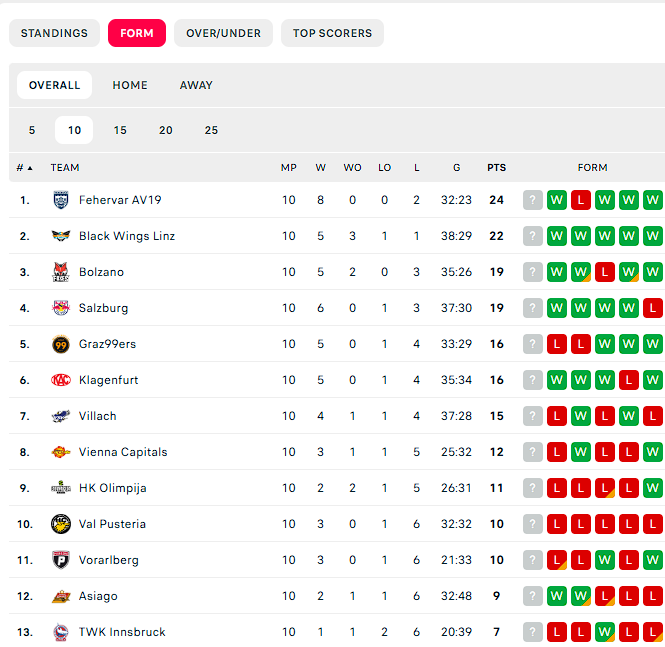665x647 pixels.
Task: Click the red L result in Fehervar's form
Action: point(581,200)
